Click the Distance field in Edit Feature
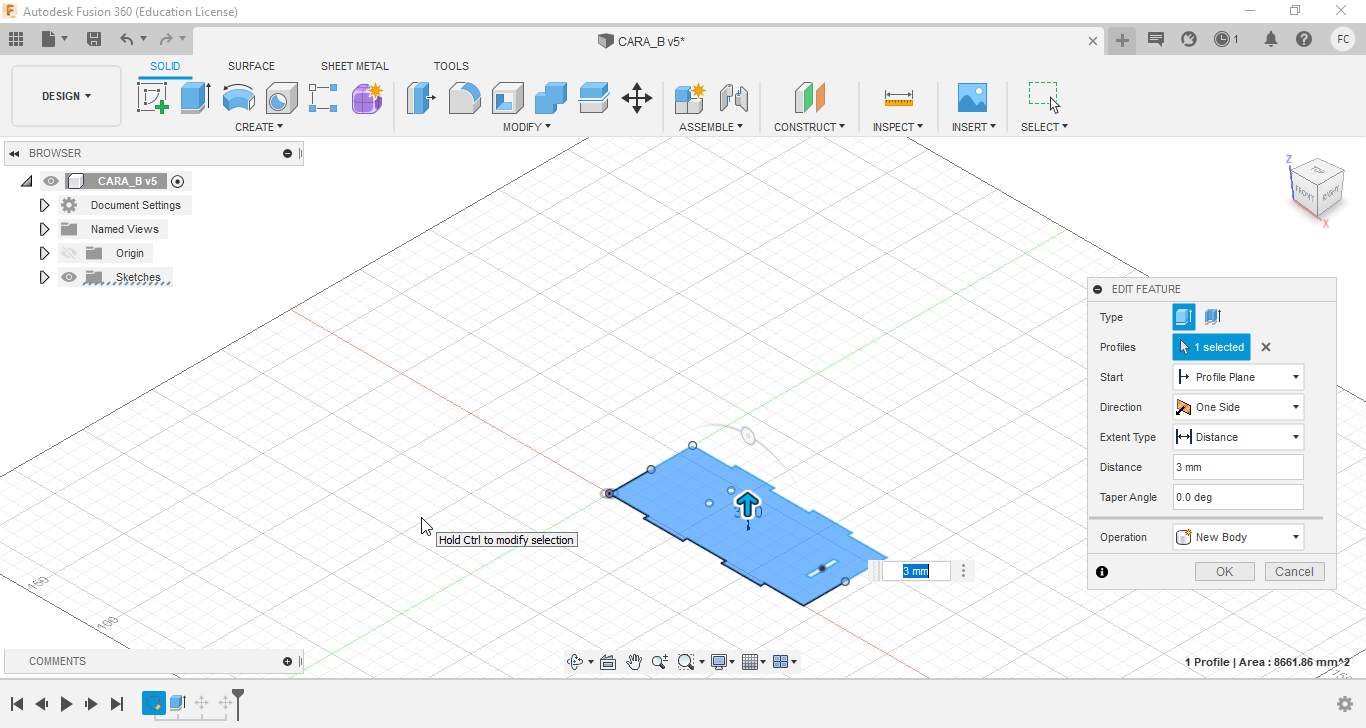This screenshot has width=1366, height=728. [1238, 467]
